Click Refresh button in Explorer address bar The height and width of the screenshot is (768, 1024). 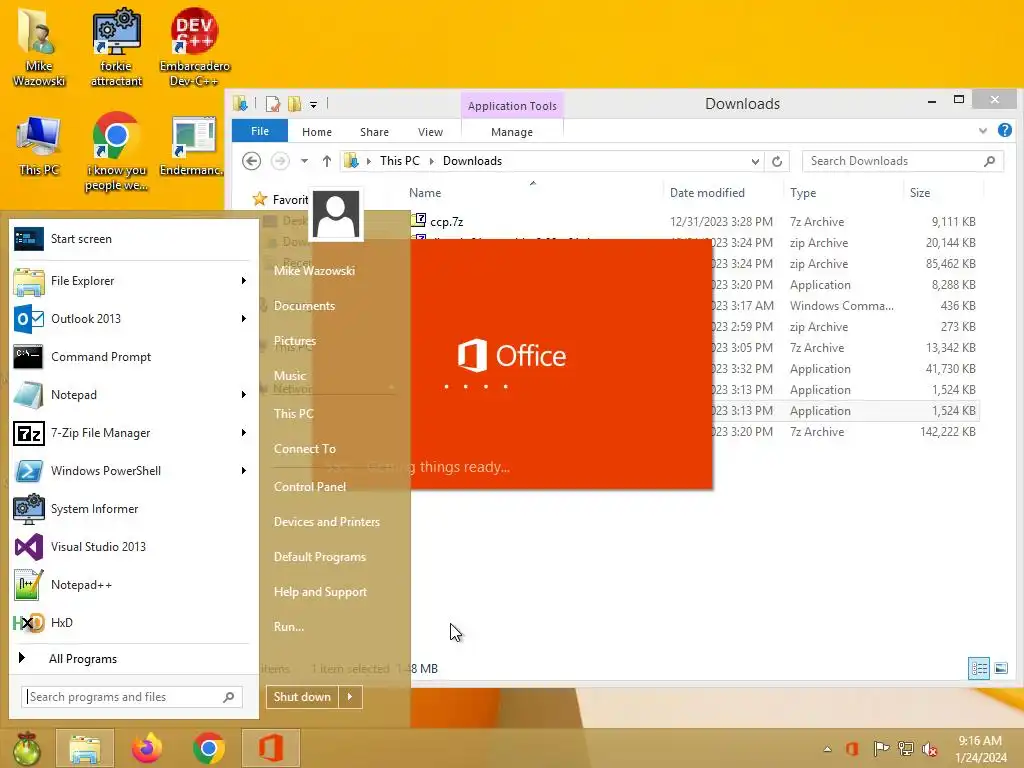coord(776,161)
